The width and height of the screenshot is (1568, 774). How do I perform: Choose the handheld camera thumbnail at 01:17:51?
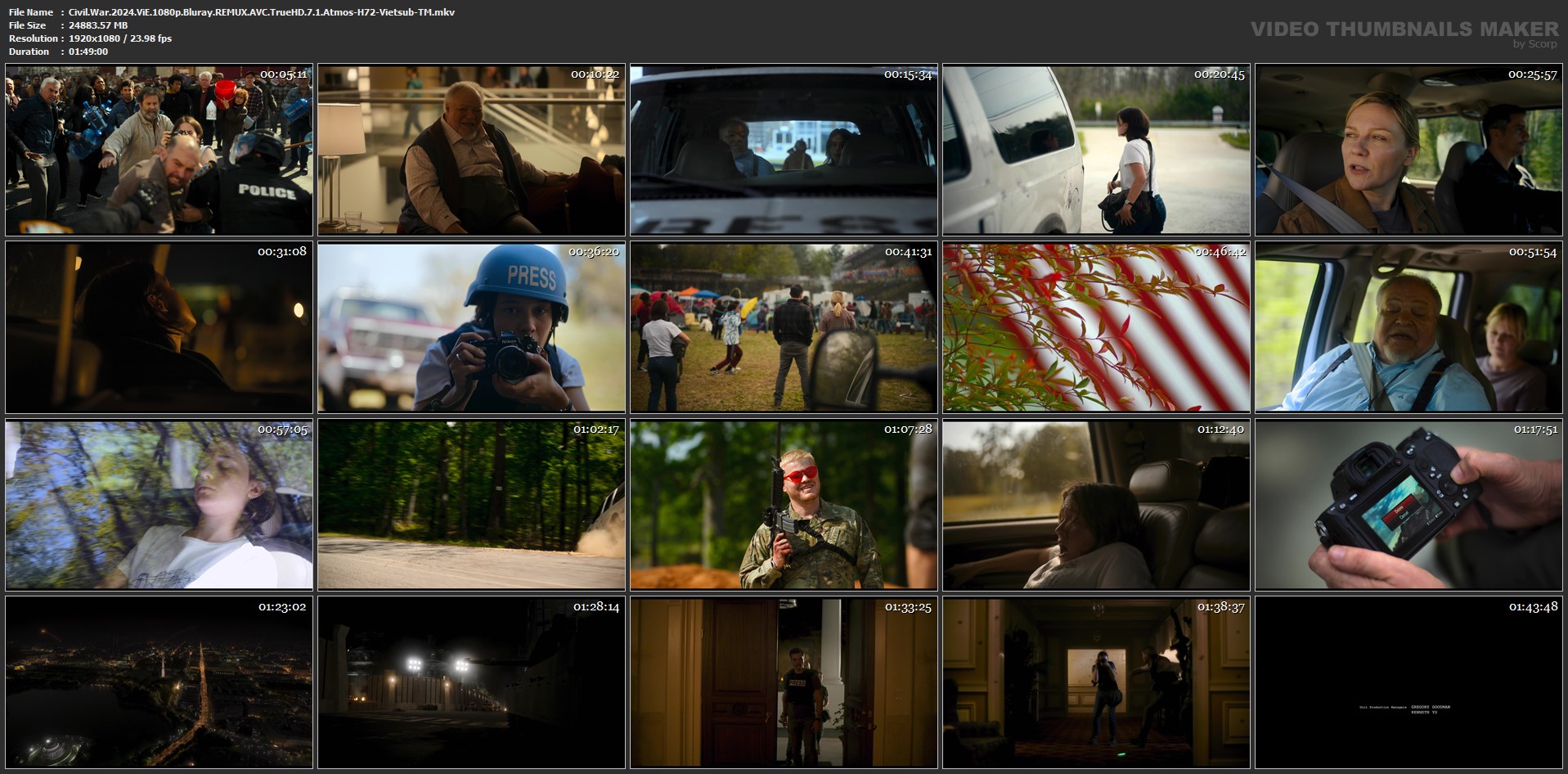click(x=1409, y=506)
